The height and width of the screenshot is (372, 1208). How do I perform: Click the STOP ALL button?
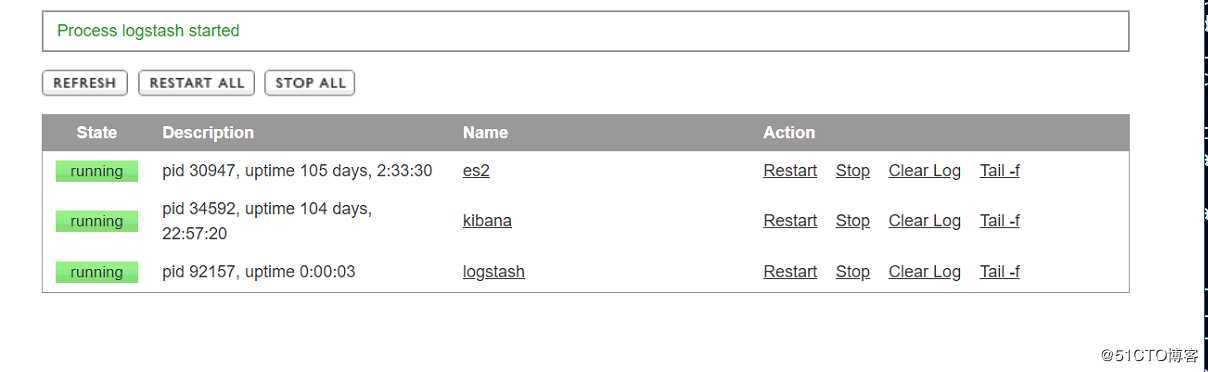tap(310, 83)
